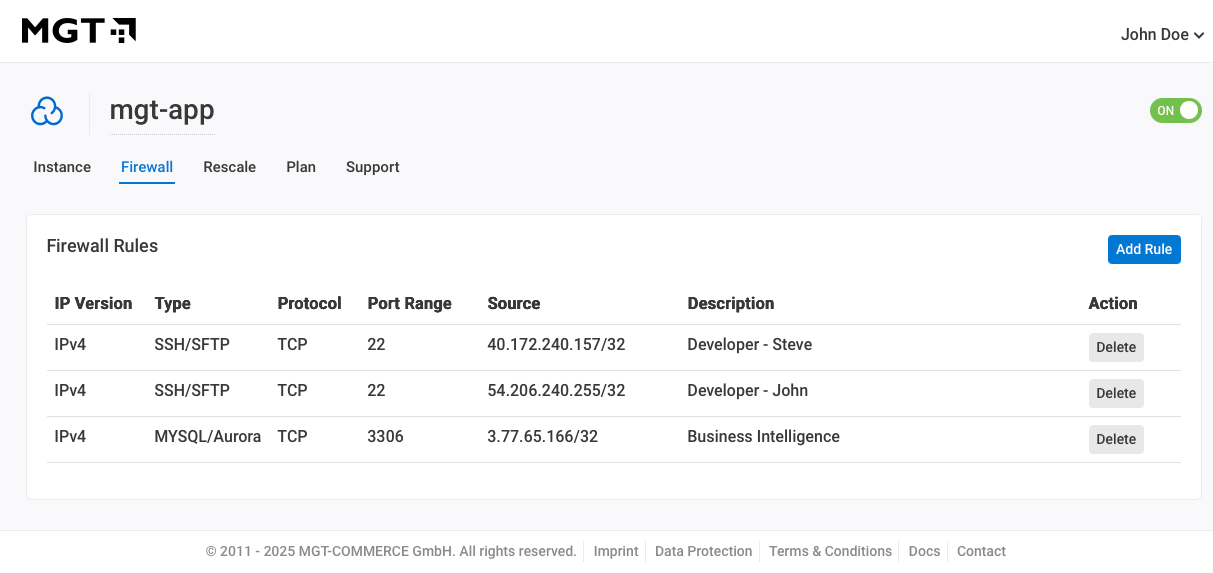Click the Description column header
1213x573 pixels.
pos(730,303)
